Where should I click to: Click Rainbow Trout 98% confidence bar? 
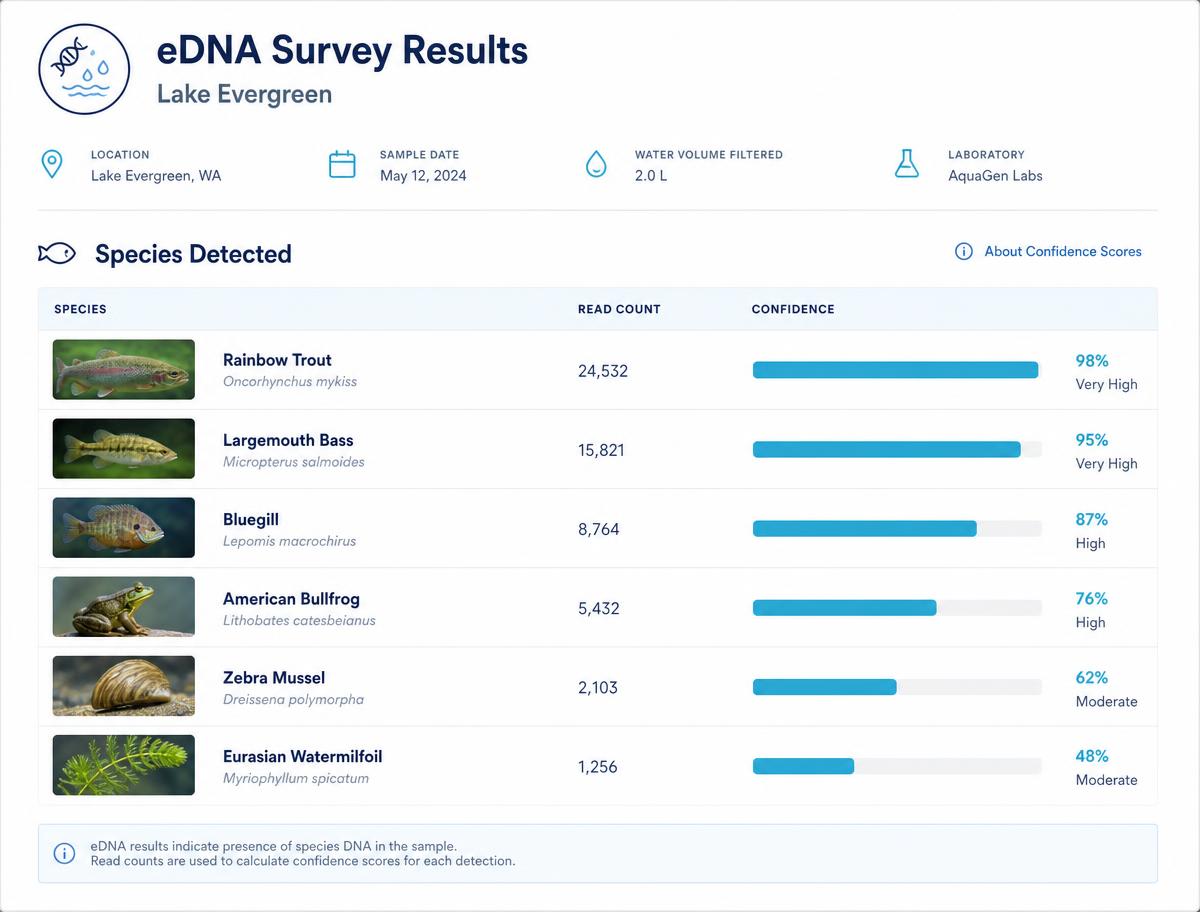pos(897,370)
